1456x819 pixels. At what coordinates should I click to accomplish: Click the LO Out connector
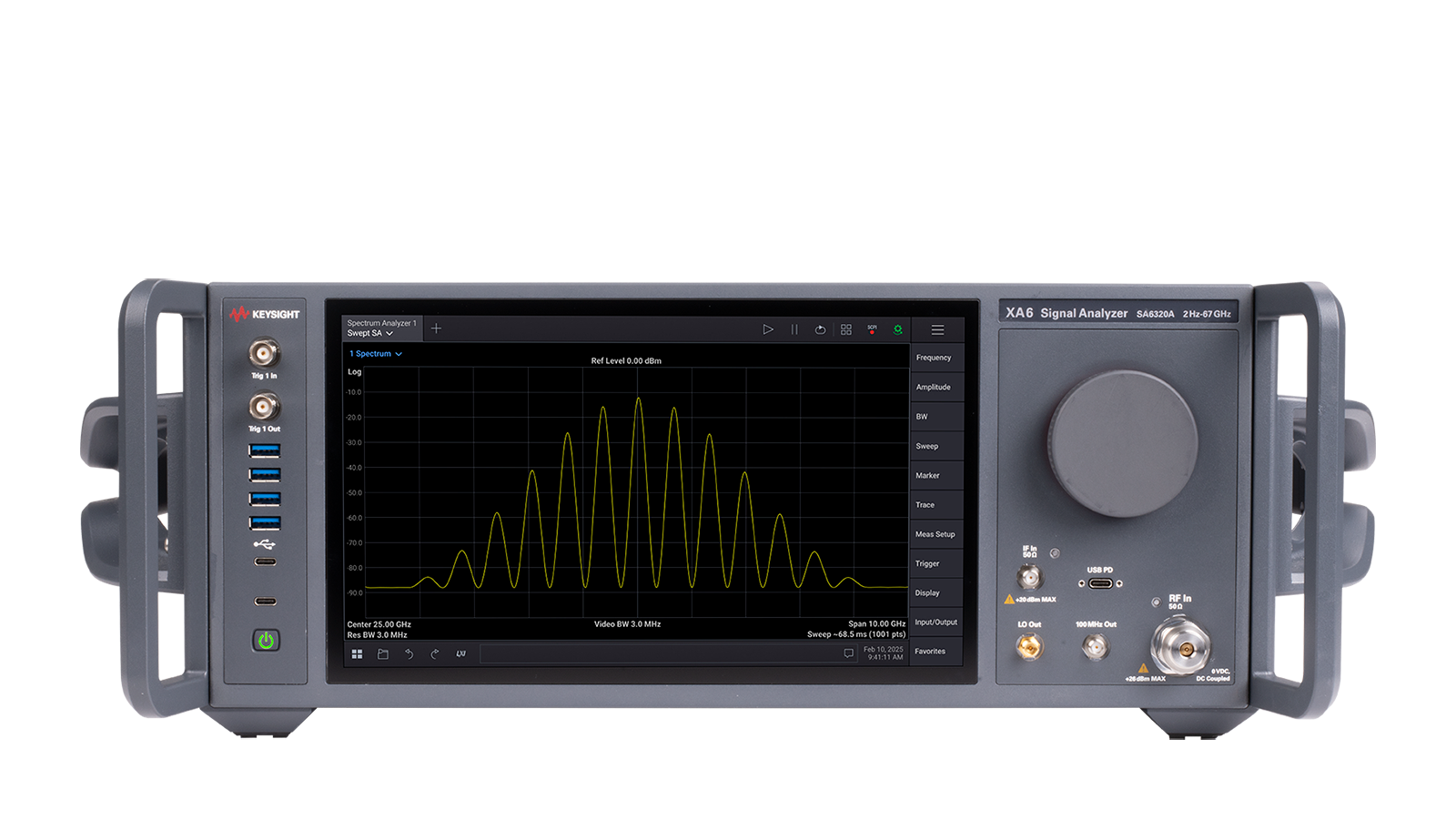(x=1029, y=647)
